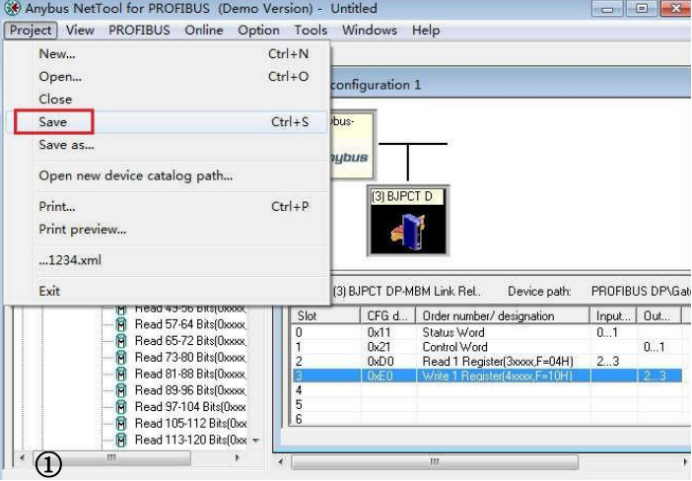Minimize the Anybus NetTool window
This screenshot has width=692, height=481.
pos(607,8)
